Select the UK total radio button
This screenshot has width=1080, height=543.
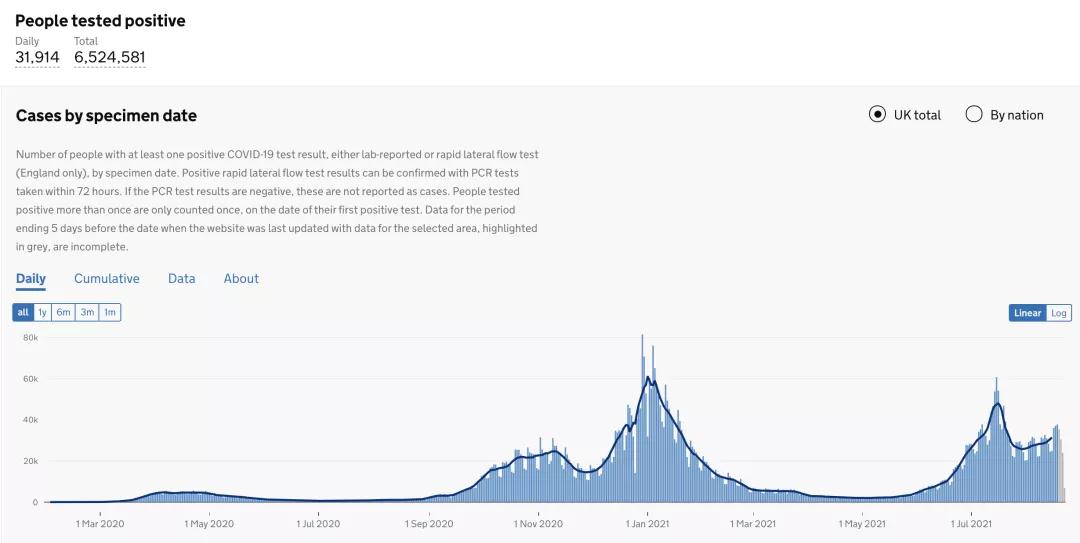(877, 114)
